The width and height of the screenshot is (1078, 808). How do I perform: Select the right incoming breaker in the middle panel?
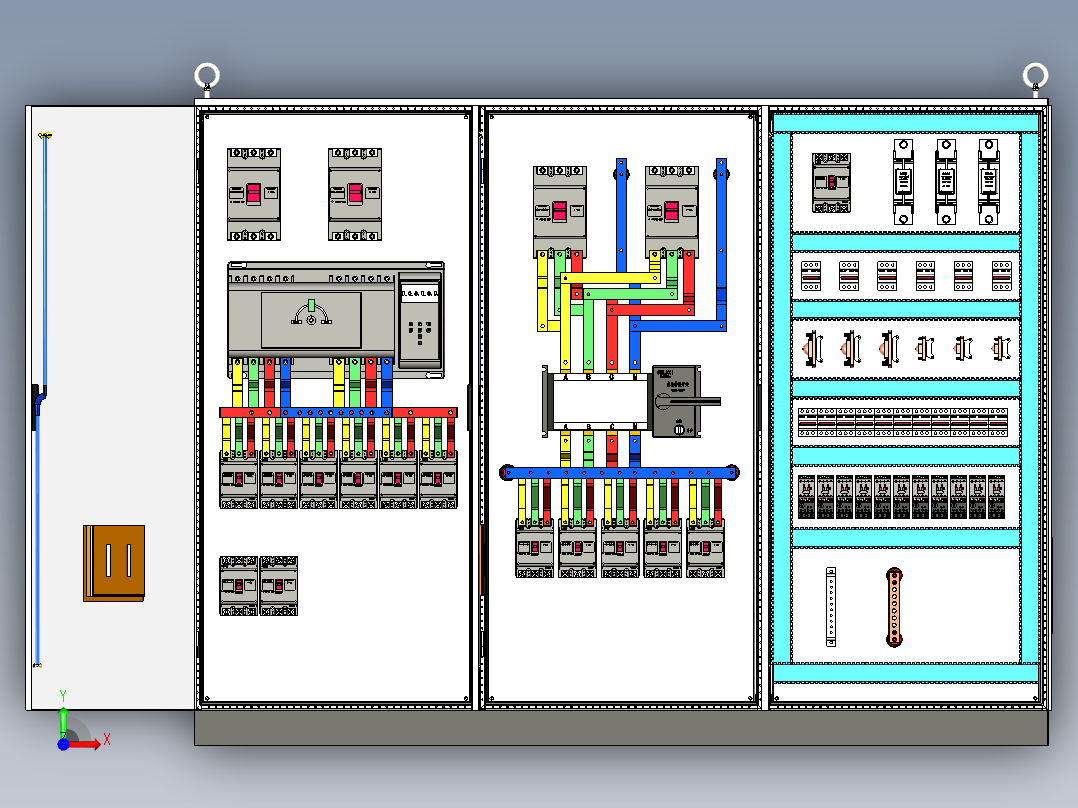click(x=672, y=212)
